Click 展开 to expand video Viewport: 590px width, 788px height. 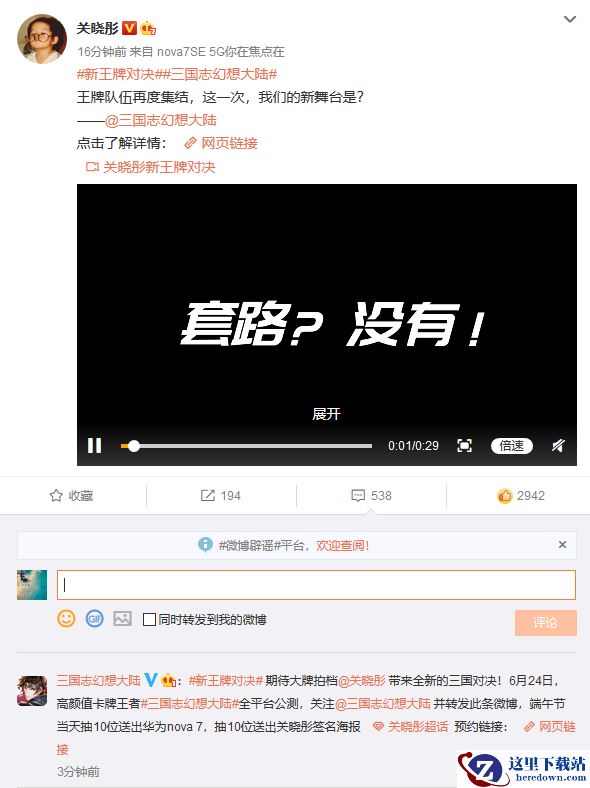point(326,414)
